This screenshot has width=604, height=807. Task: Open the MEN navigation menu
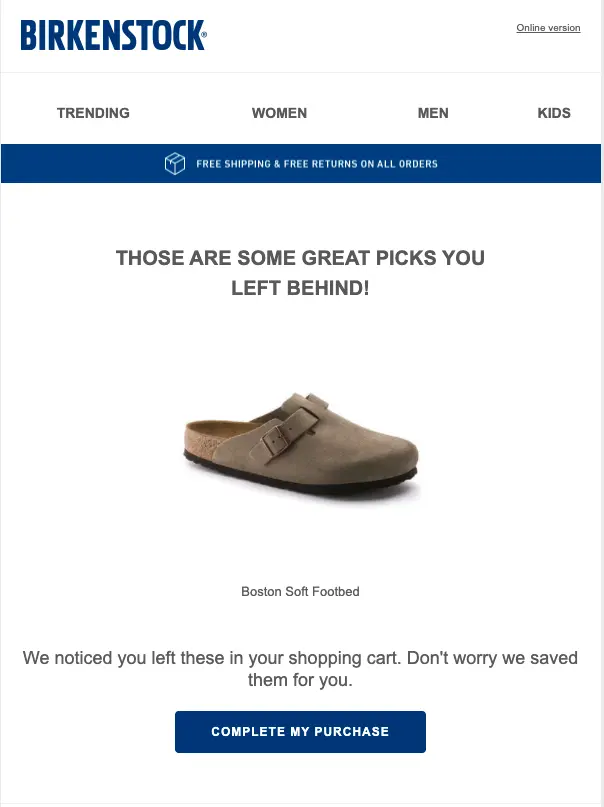coord(433,113)
